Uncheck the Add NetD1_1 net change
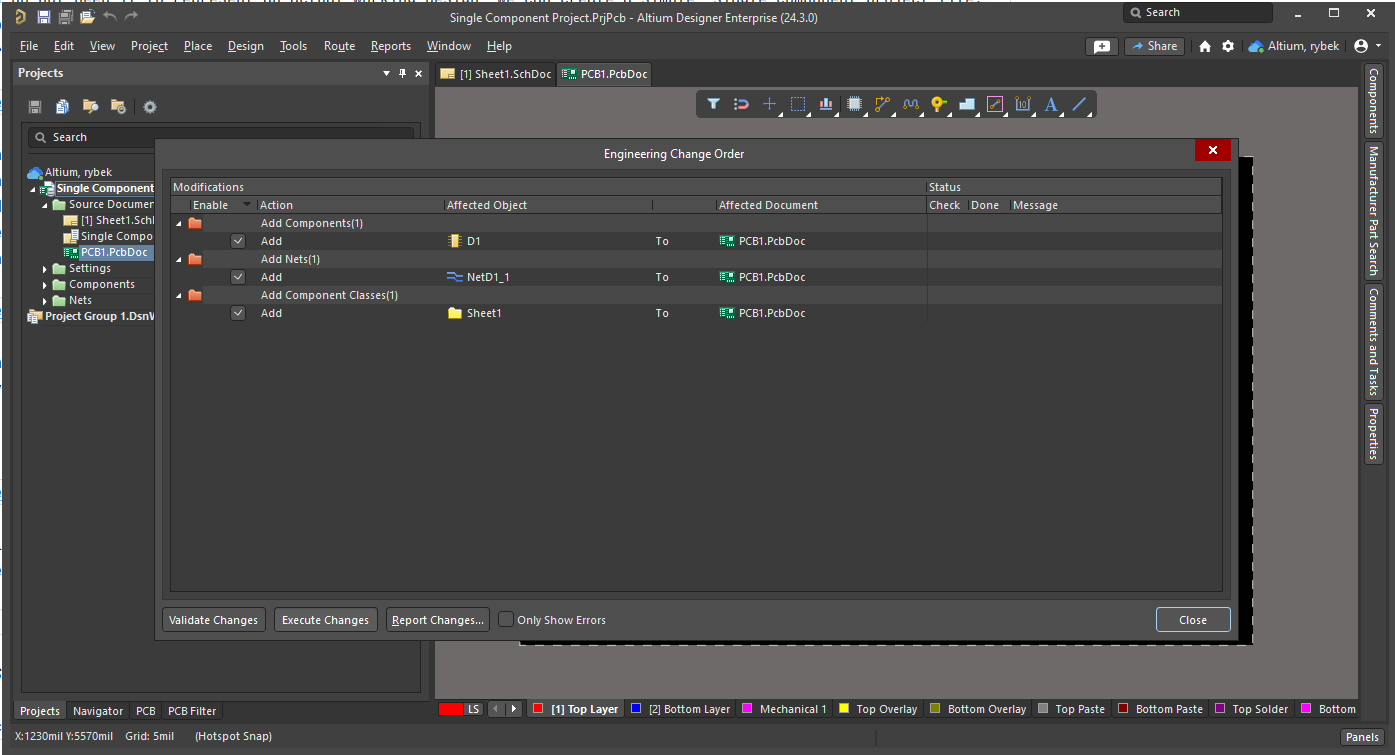Viewport: 1395px width, 755px height. click(x=238, y=277)
